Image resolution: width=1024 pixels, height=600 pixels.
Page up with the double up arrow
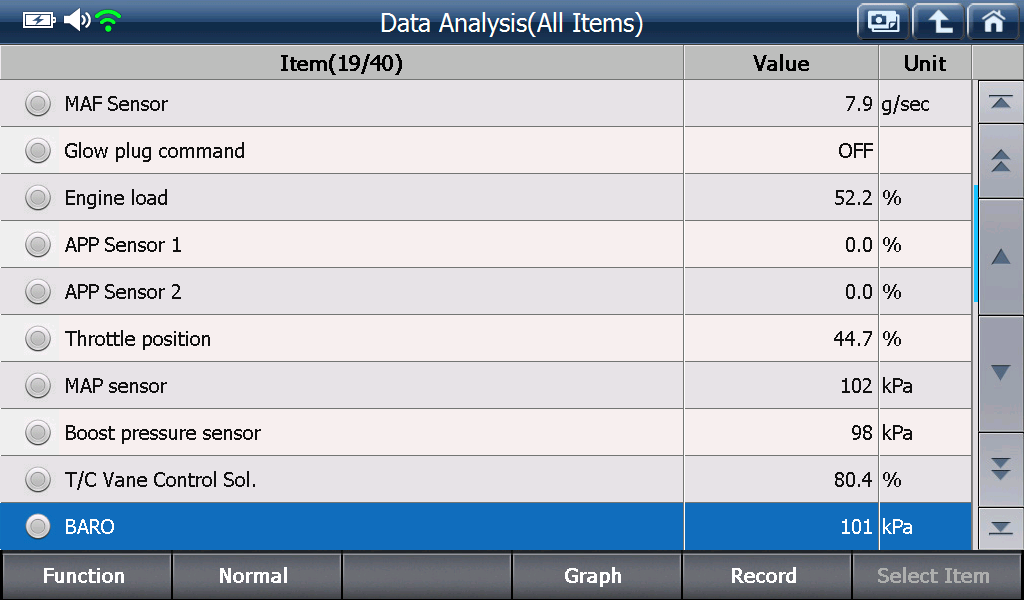(x=1000, y=161)
